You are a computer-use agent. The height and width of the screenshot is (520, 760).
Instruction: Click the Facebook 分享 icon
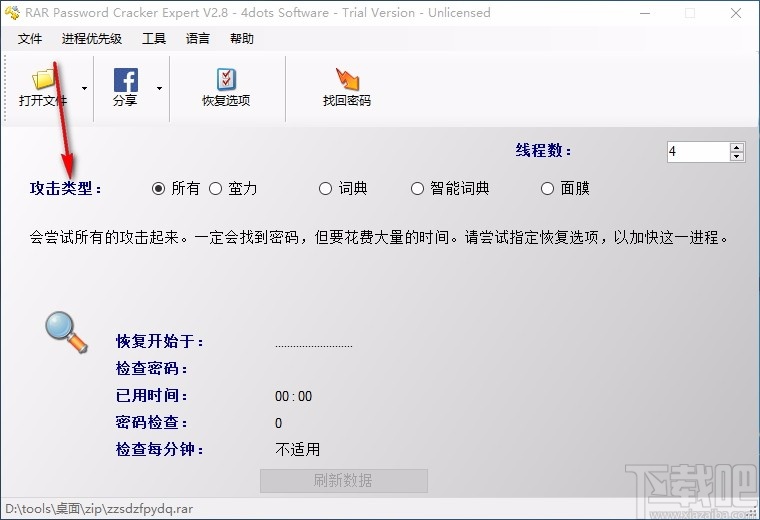pyautogui.click(x=126, y=80)
